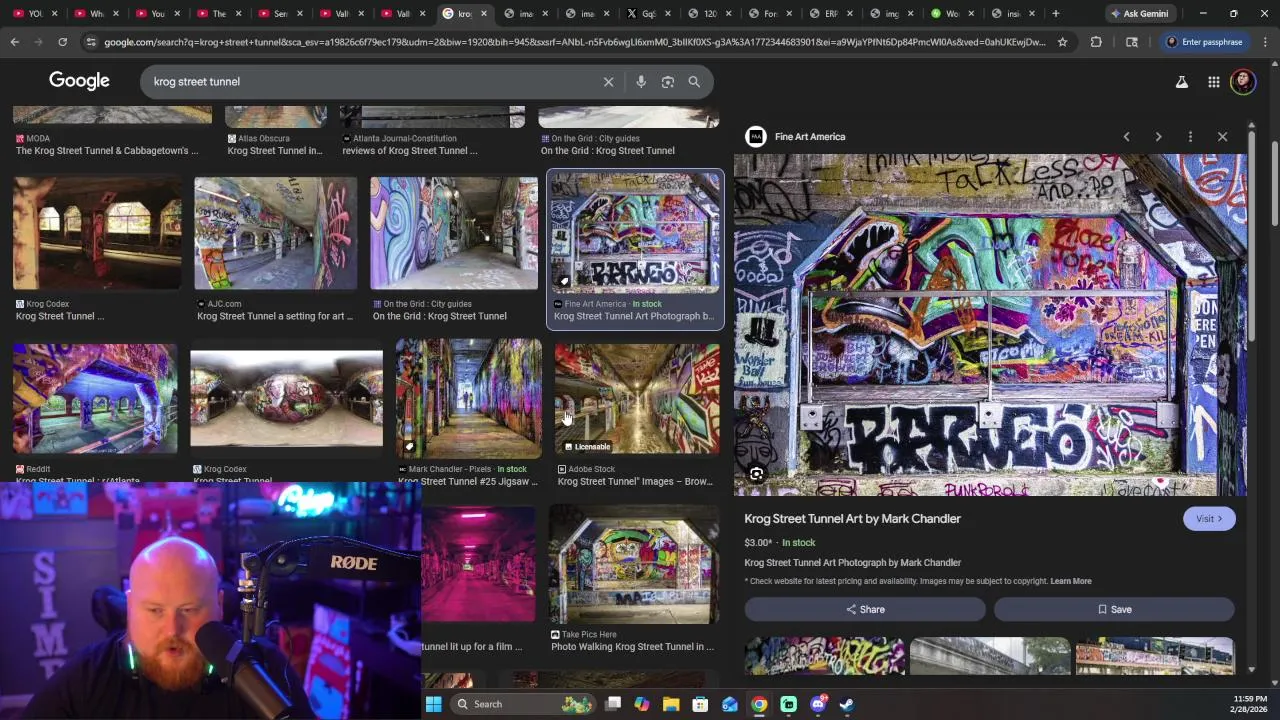Click the Windows taskbar Search box

(522, 704)
